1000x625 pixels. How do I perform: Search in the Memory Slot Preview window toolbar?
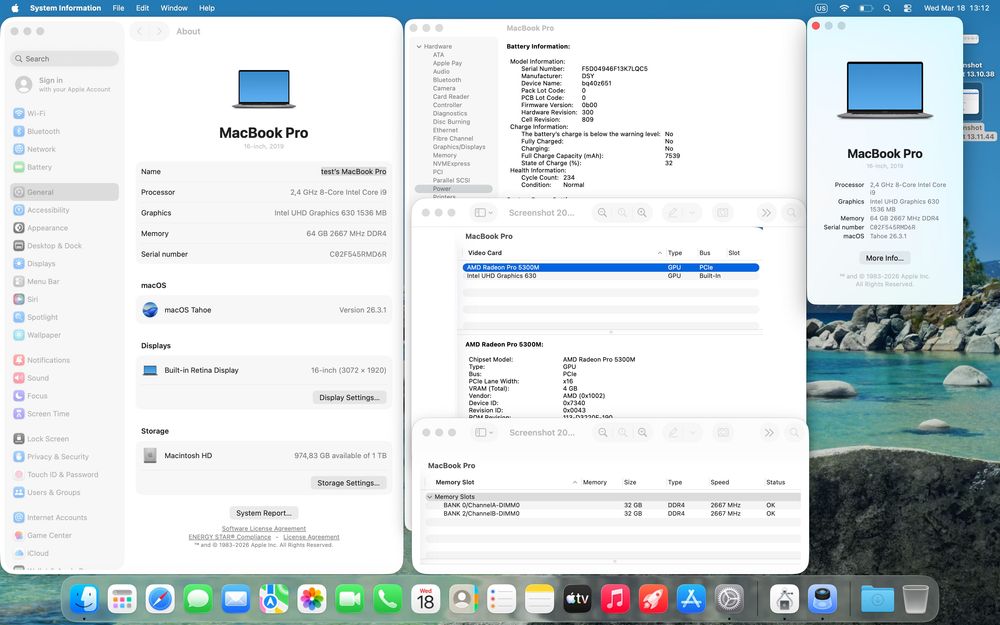[x=794, y=432]
